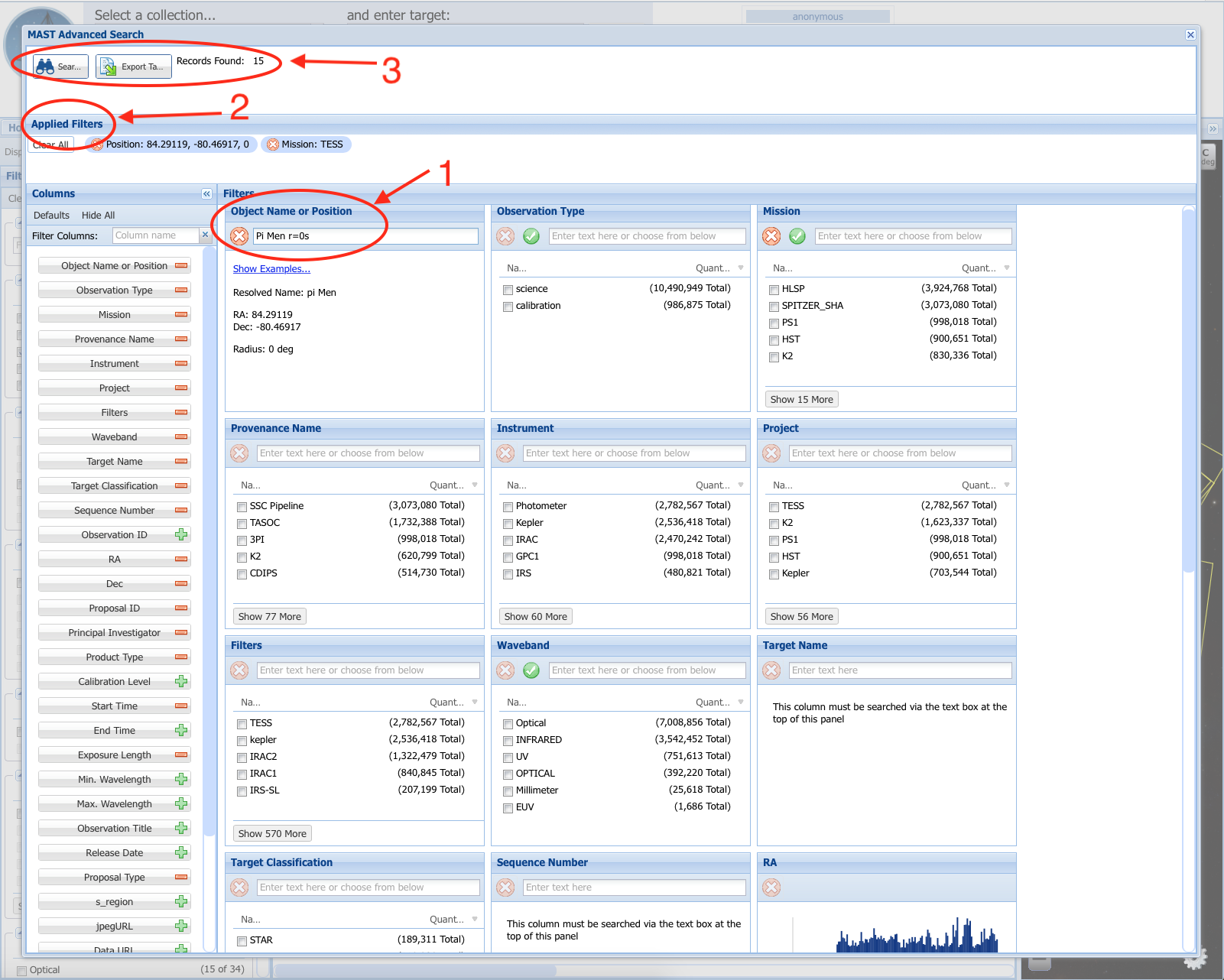Image resolution: width=1224 pixels, height=980 pixels.
Task: Check the STAR target classification
Action: pyautogui.click(x=242, y=941)
